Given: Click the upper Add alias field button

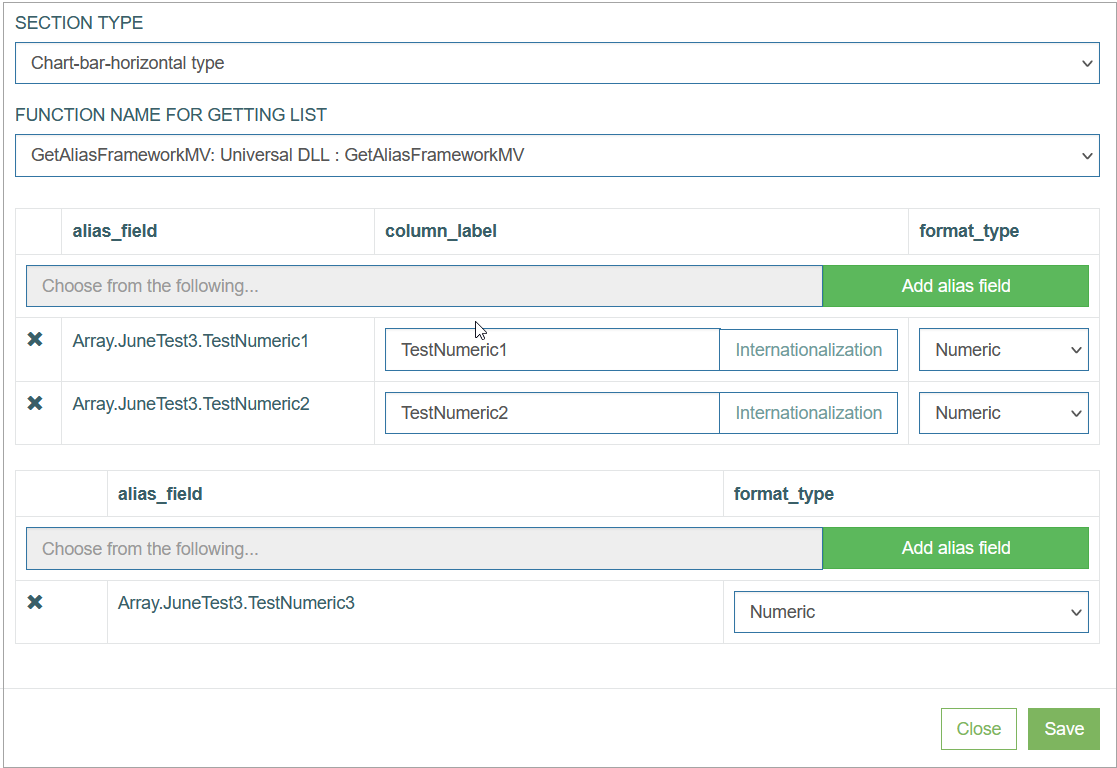Looking at the screenshot, I should [x=956, y=286].
